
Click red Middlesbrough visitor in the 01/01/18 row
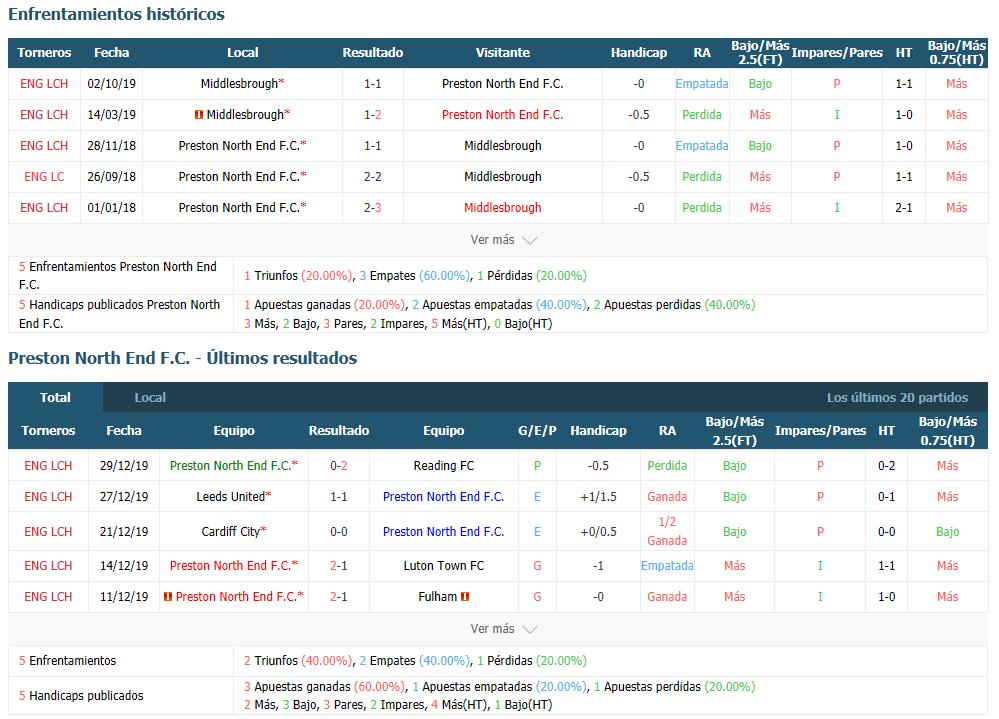point(503,208)
